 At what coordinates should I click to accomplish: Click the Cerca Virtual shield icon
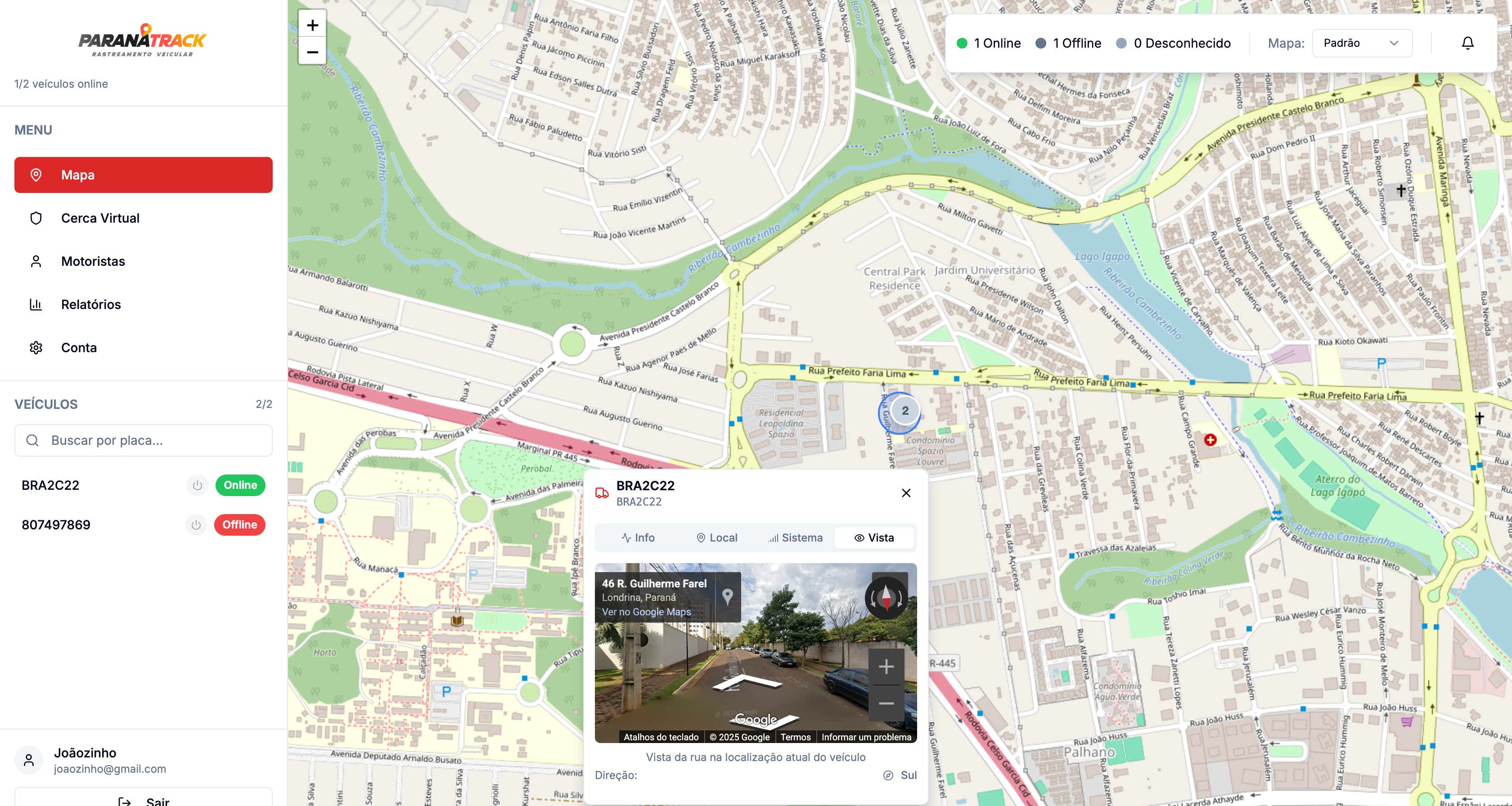[36, 218]
